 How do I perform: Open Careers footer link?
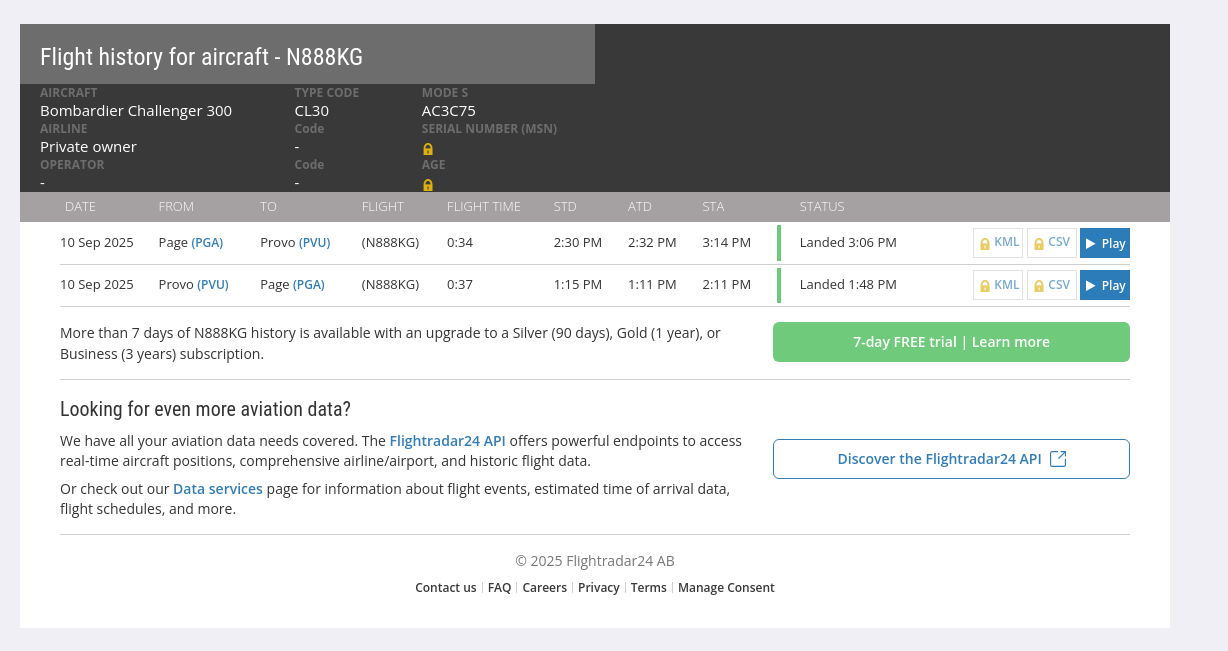coord(544,588)
